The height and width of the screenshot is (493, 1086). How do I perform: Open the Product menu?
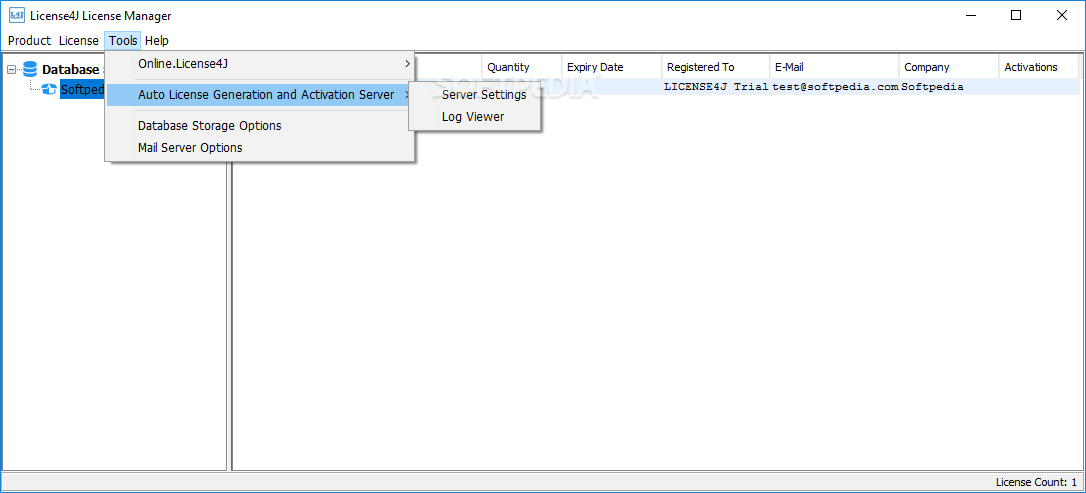click(x=29, y=41)
